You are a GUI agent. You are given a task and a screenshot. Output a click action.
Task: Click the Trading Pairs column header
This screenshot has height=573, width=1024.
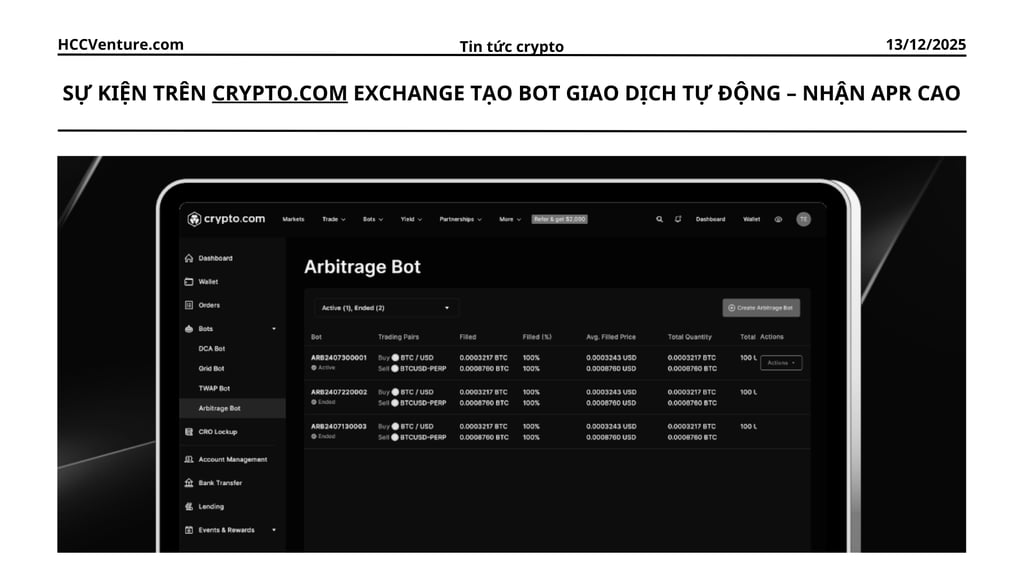[x=398, y=337]
